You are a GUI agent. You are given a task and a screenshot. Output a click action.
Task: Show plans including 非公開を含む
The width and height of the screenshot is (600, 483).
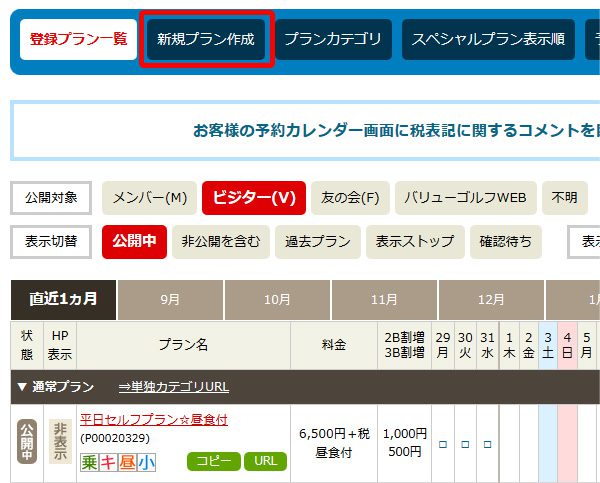pos(221,242)
